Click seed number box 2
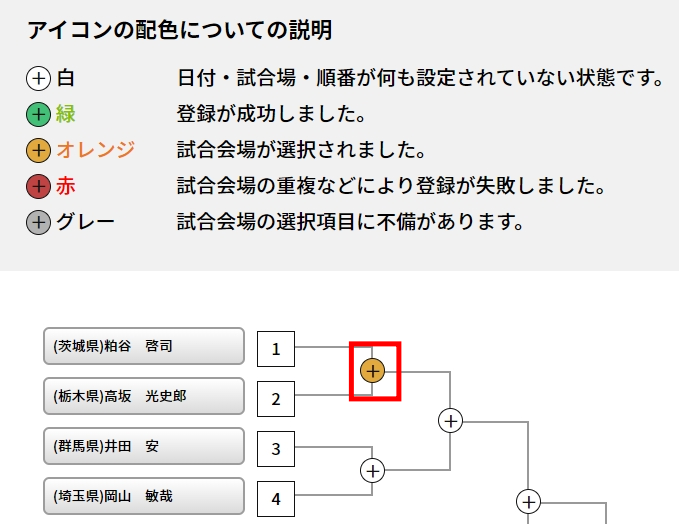The image size is (679, 524). click(x=276, y=399)
